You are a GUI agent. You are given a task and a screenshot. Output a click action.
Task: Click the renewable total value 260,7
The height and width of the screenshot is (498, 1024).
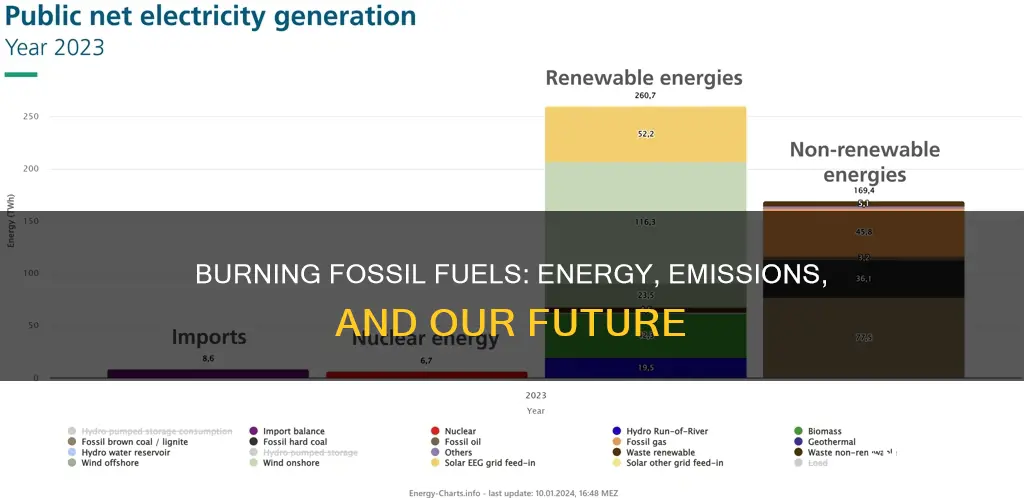[645, 95]
